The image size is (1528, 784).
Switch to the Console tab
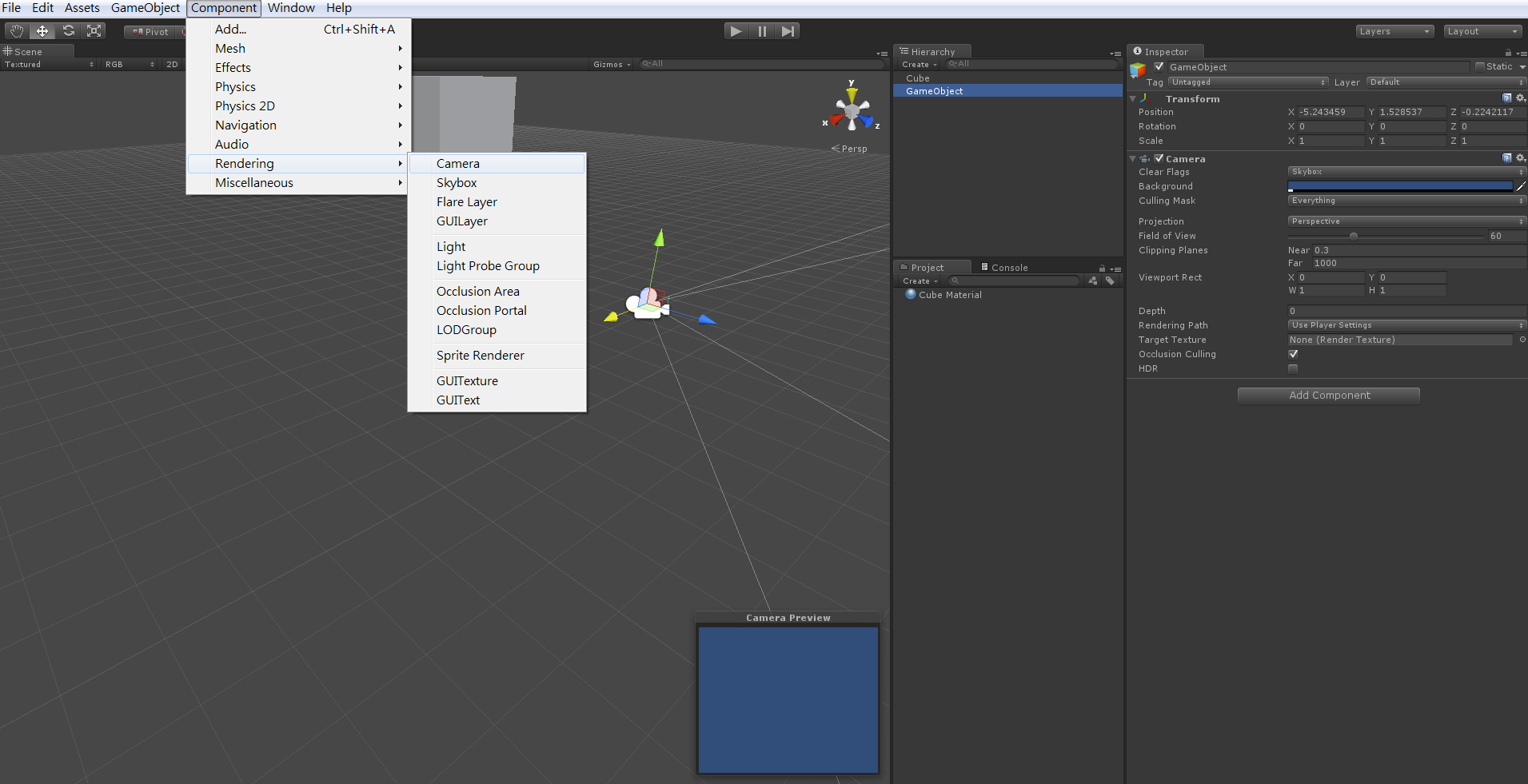1008,267
